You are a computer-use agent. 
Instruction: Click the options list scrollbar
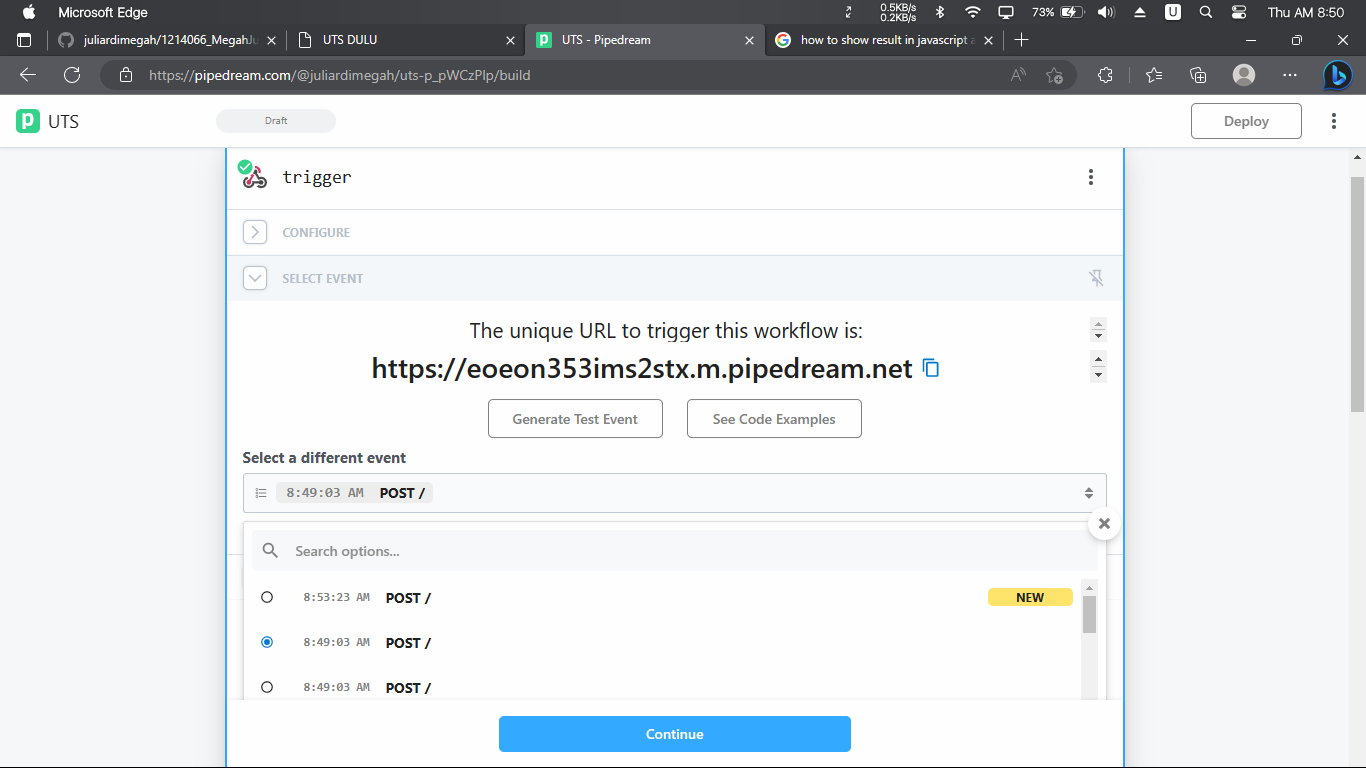click(x=1089, y=614)
